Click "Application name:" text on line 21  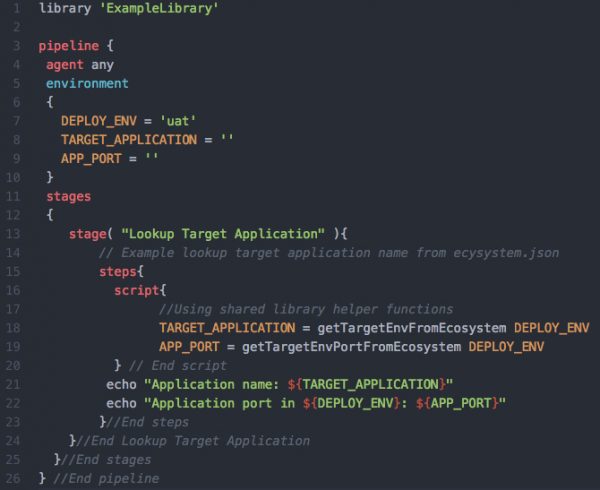[x=216, y=384]
